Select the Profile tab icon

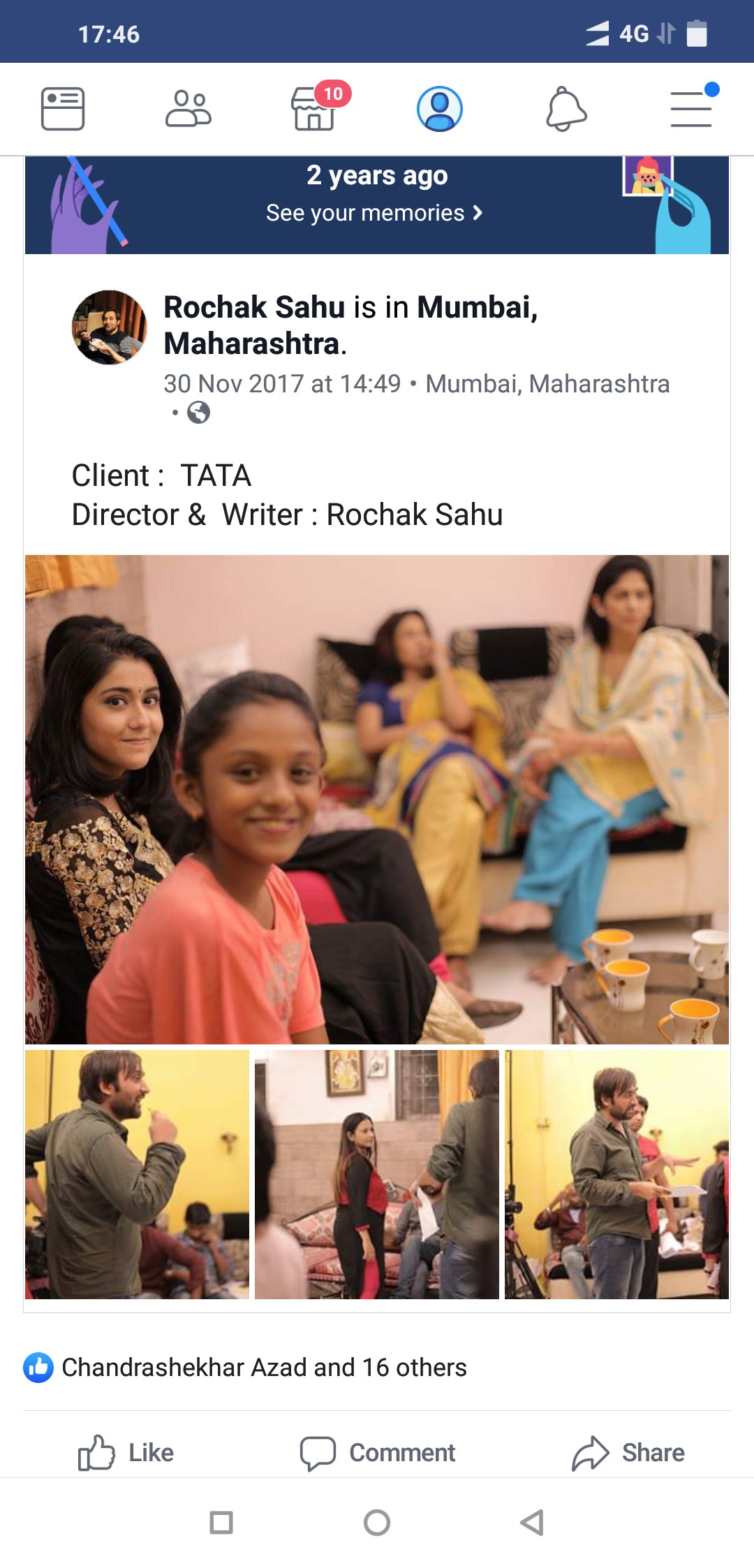[440, 109]
